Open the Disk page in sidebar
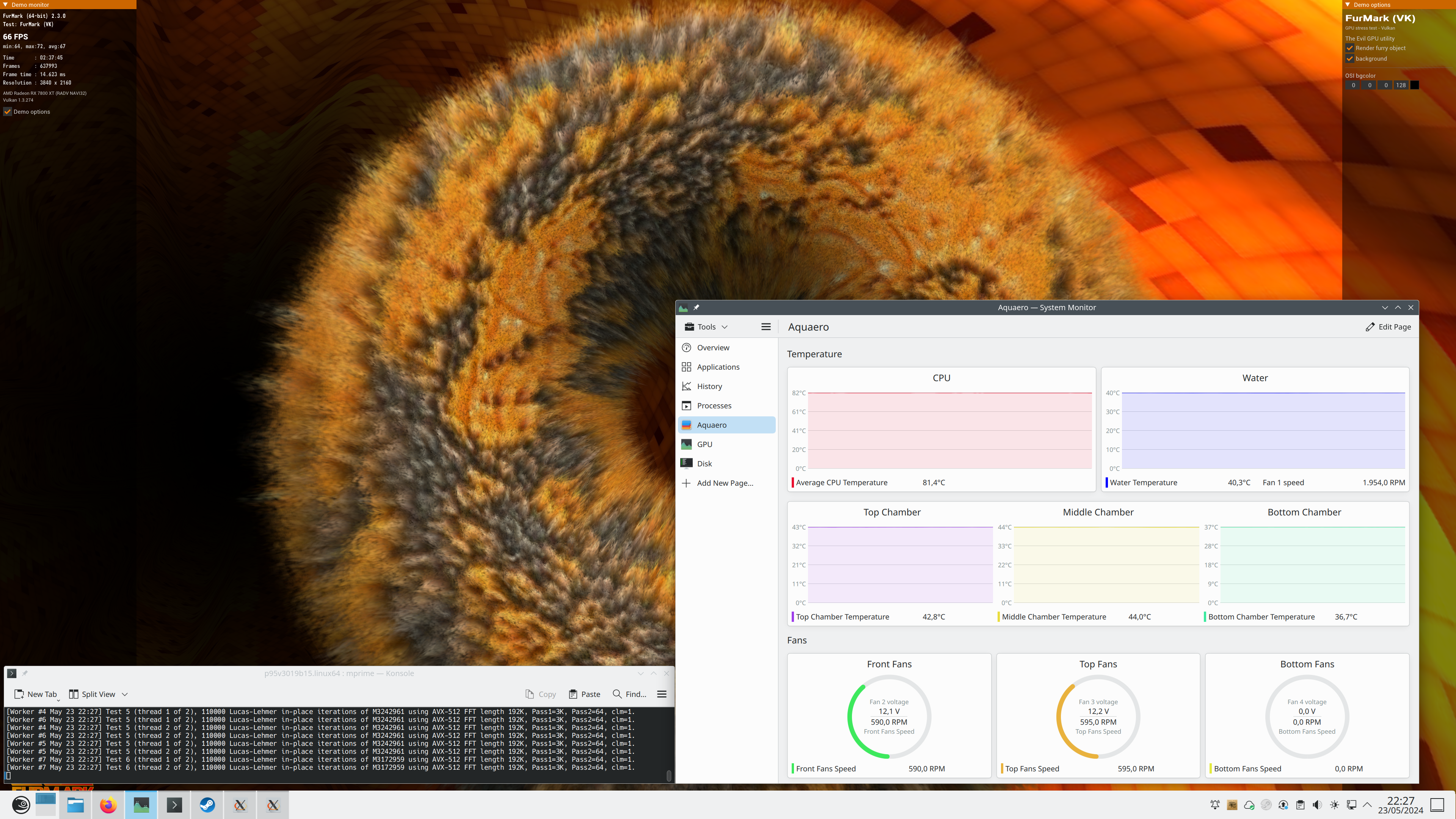The width and height of the screenshot is (1456, 819). 704,463
